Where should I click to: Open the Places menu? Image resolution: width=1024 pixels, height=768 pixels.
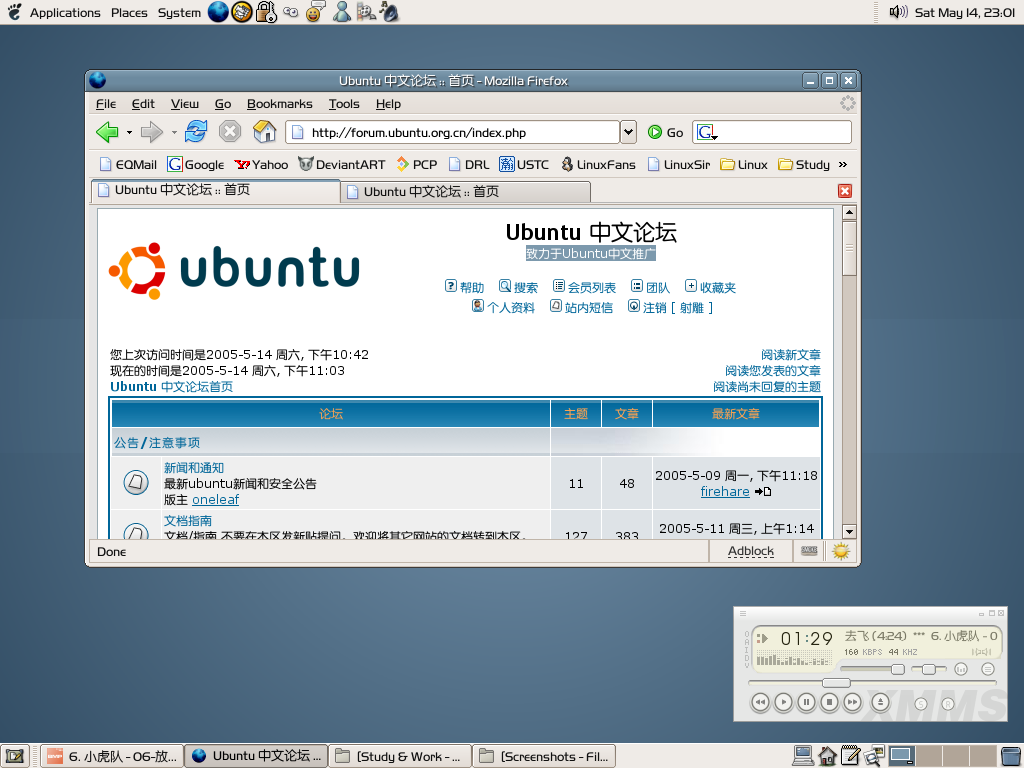click(129, 12)
